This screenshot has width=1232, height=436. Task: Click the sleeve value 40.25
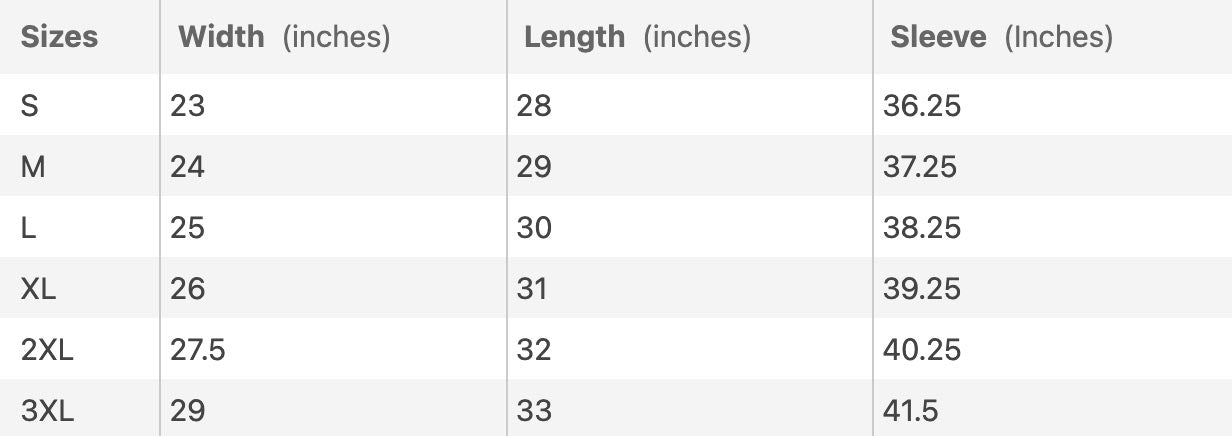tap(921, 350)
